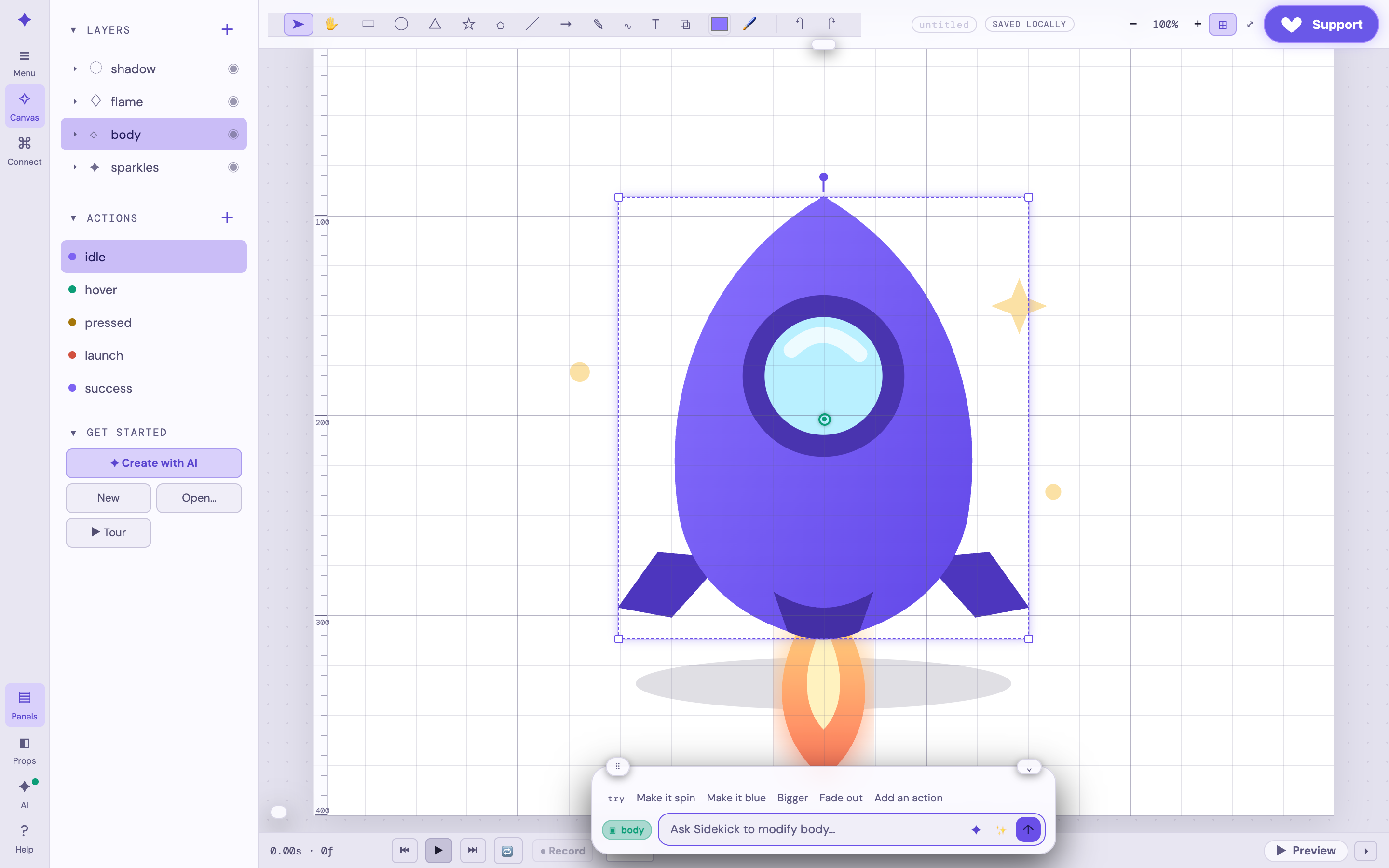
Task: Toggle visibility of sparkles layer
Action: 233,167
